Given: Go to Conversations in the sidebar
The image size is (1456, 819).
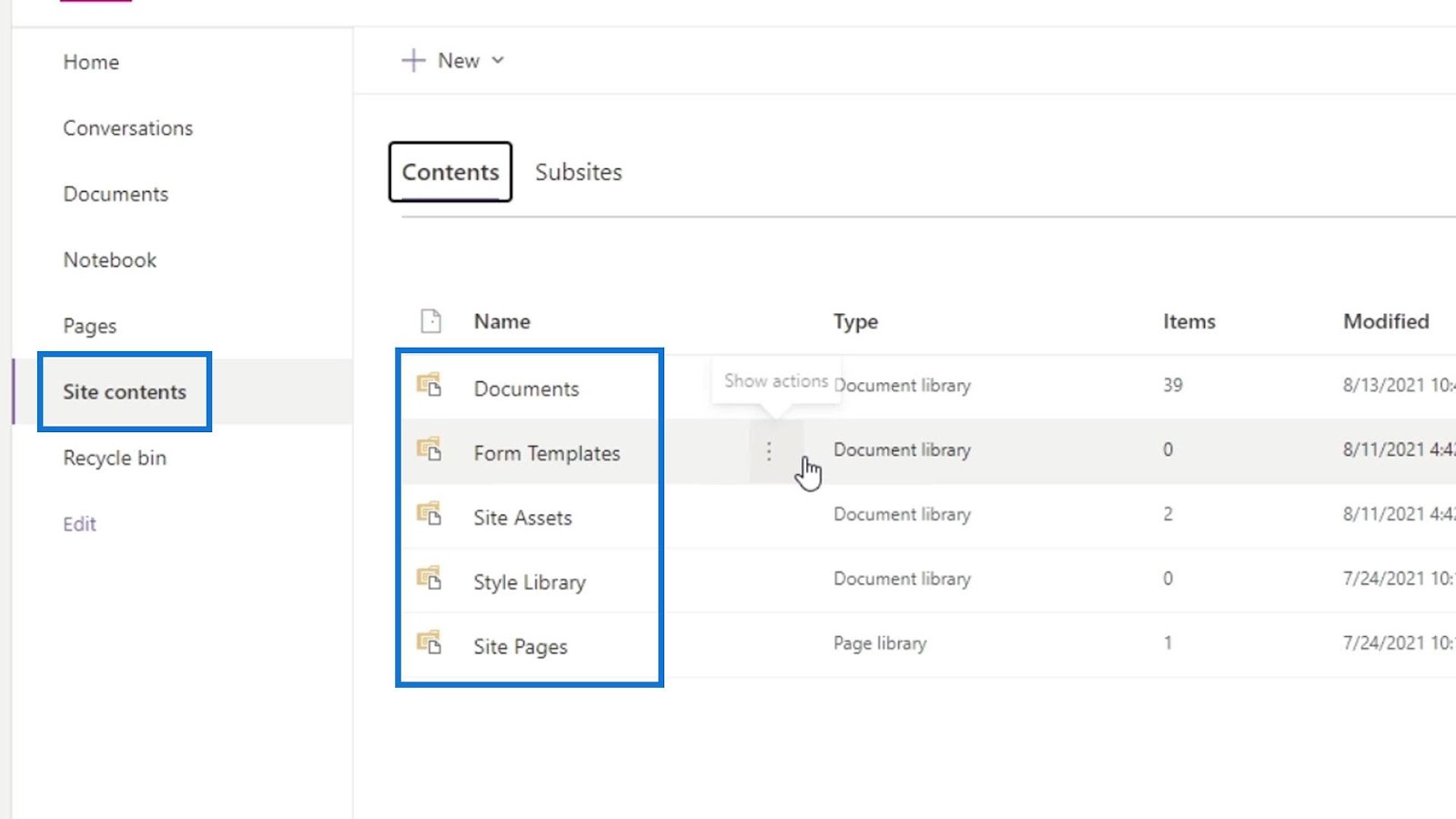Looking at the screenshot, I should click(128, 128).
